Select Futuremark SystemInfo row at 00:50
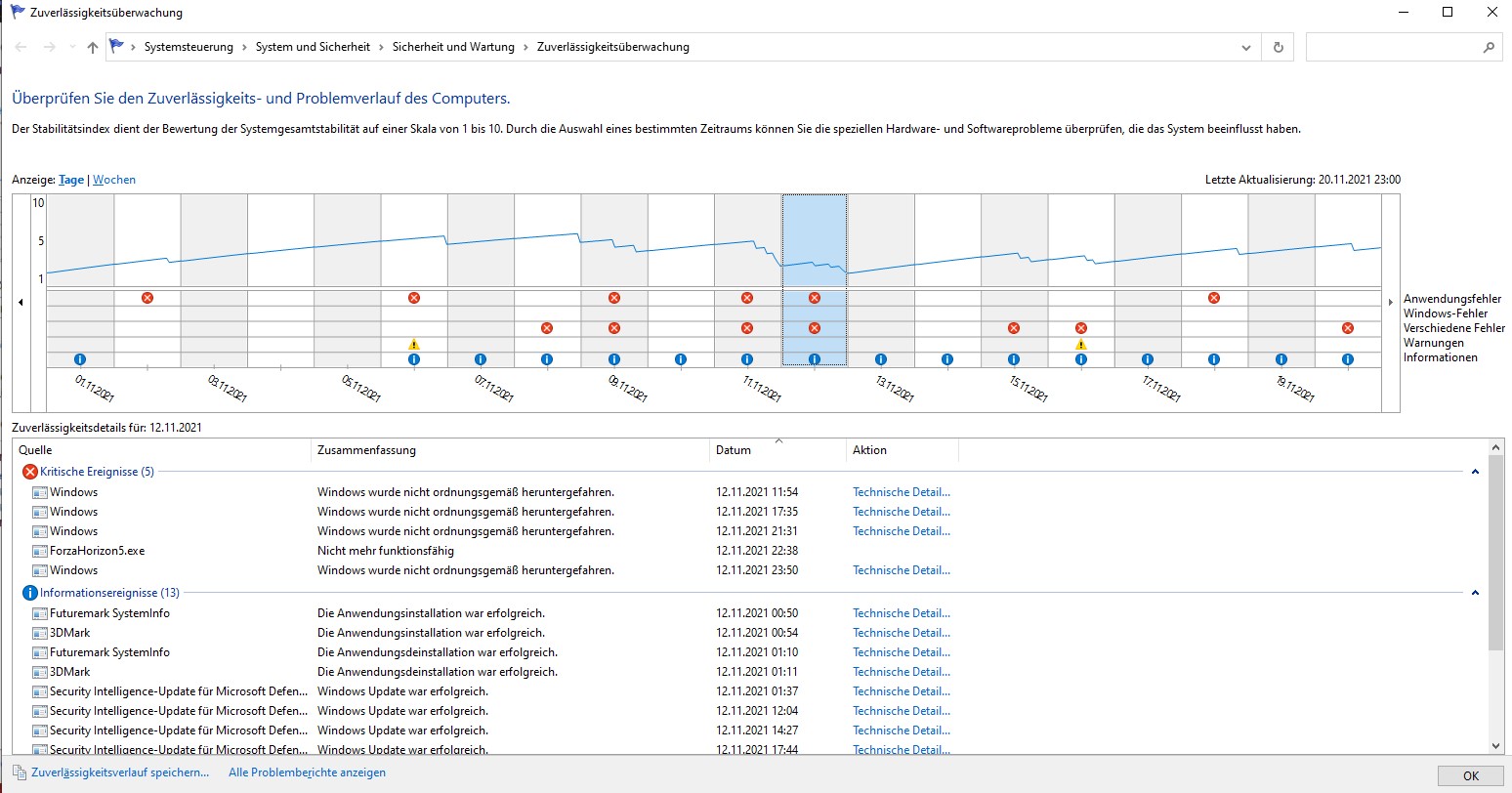The height and width of the screenshot is (793, 1512). [750, 613]
